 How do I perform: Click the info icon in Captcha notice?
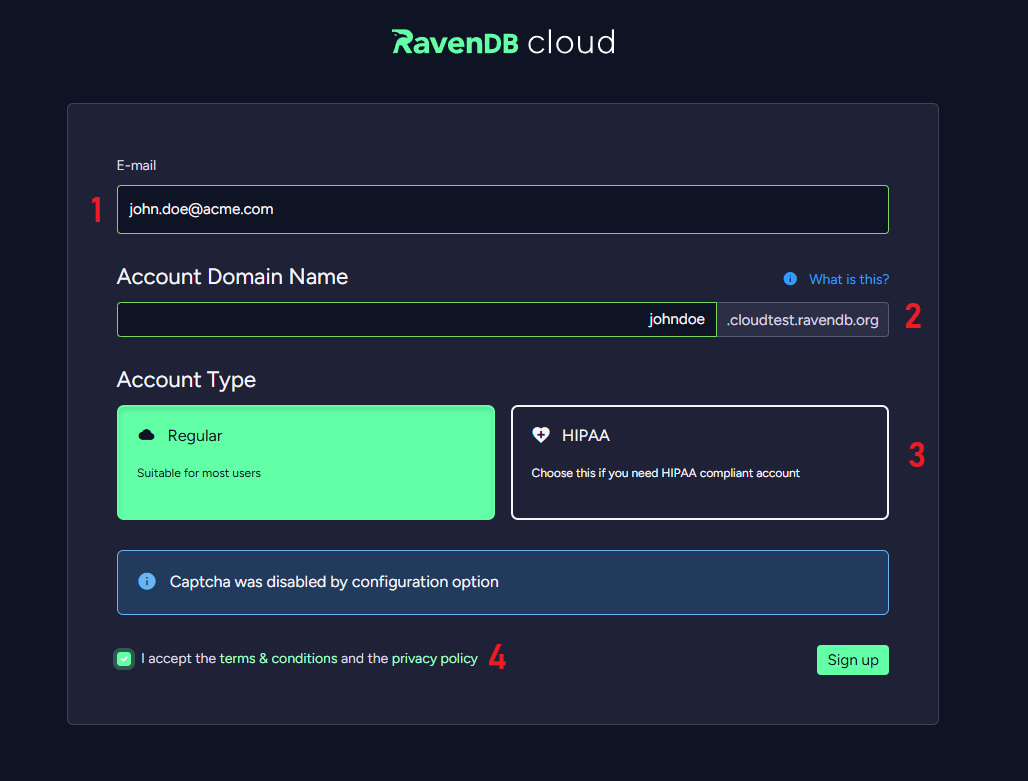tap(147, 581)
